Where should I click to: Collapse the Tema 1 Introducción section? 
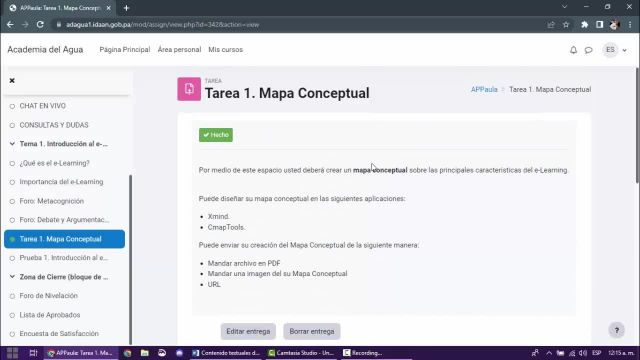[x=12, y=144]
